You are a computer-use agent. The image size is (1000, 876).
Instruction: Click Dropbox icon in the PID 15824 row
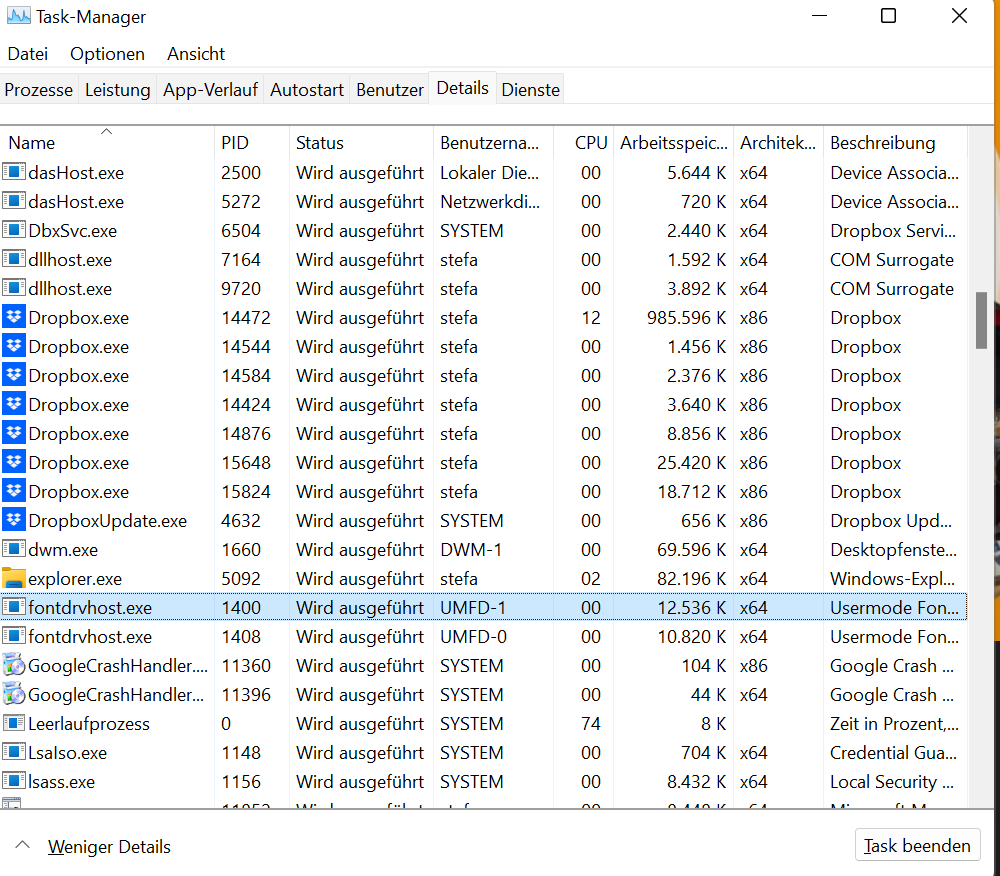click(13, 491)
